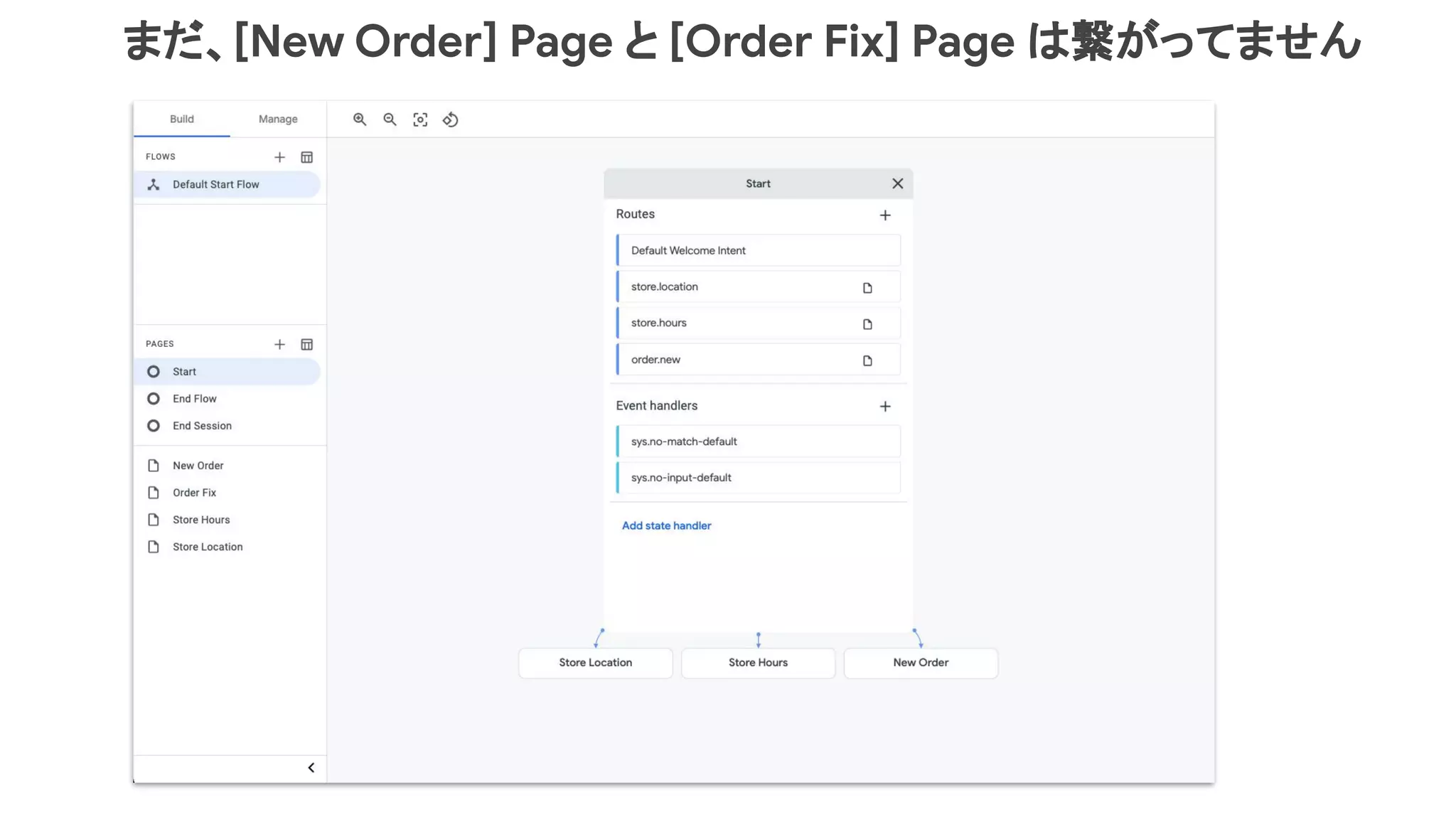Open the sys.no-match-default event handler
Viewport: 1456px width, 819px height.
[x=758, y=441]
